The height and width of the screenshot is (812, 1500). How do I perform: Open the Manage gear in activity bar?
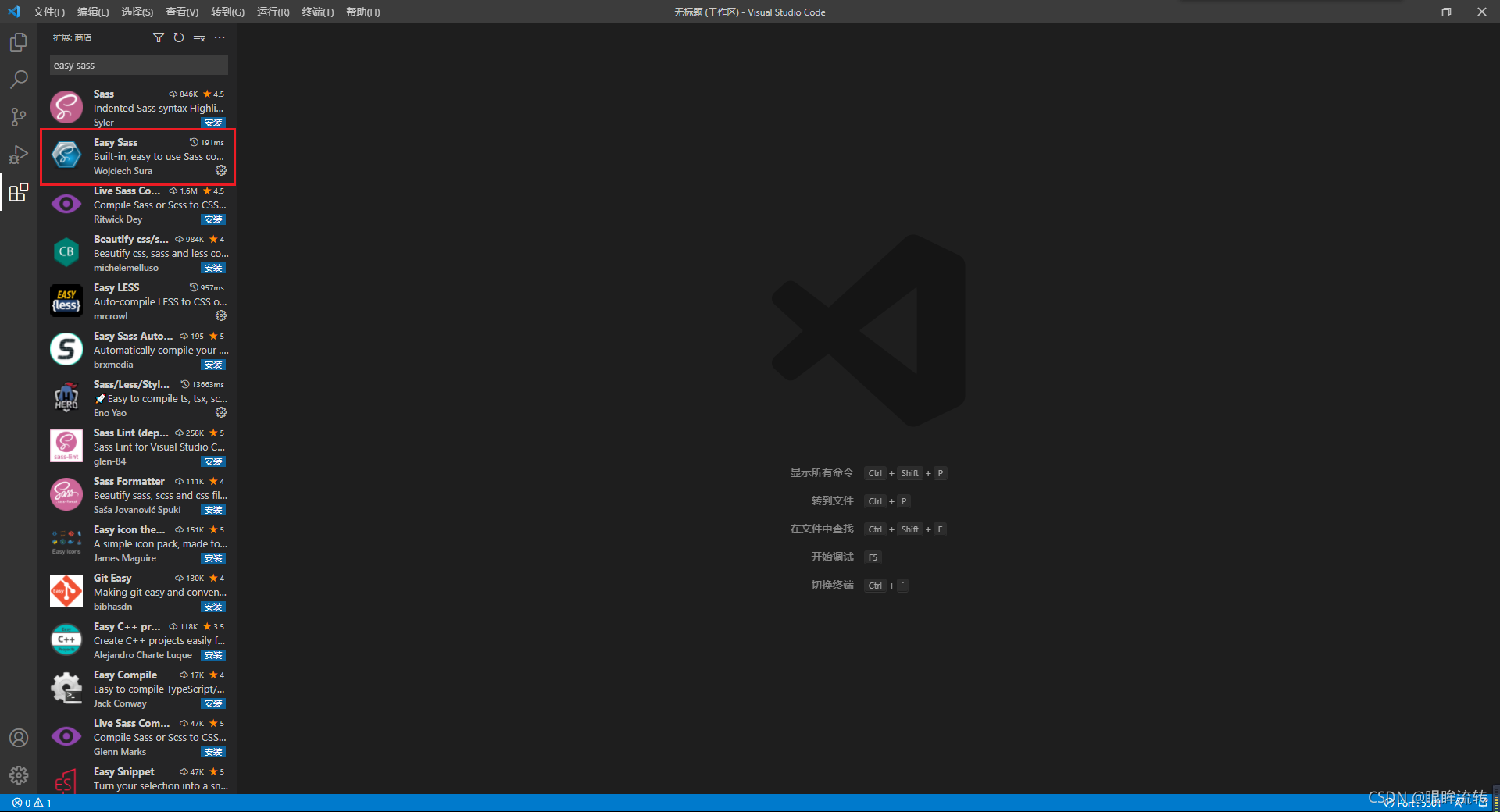coord(19,775)
